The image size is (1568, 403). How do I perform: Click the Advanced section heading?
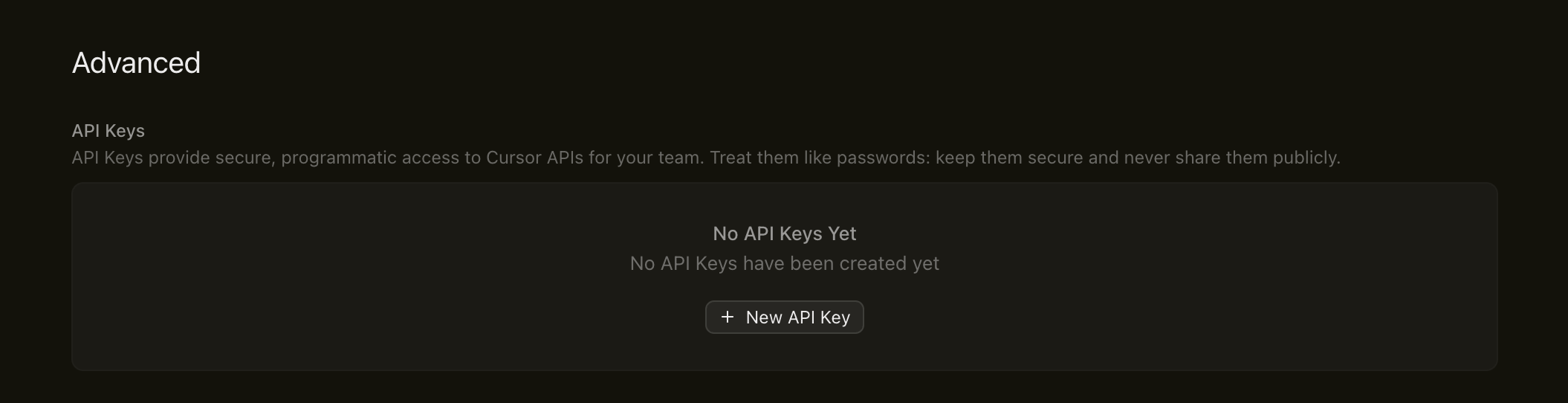tap(136, 63)
